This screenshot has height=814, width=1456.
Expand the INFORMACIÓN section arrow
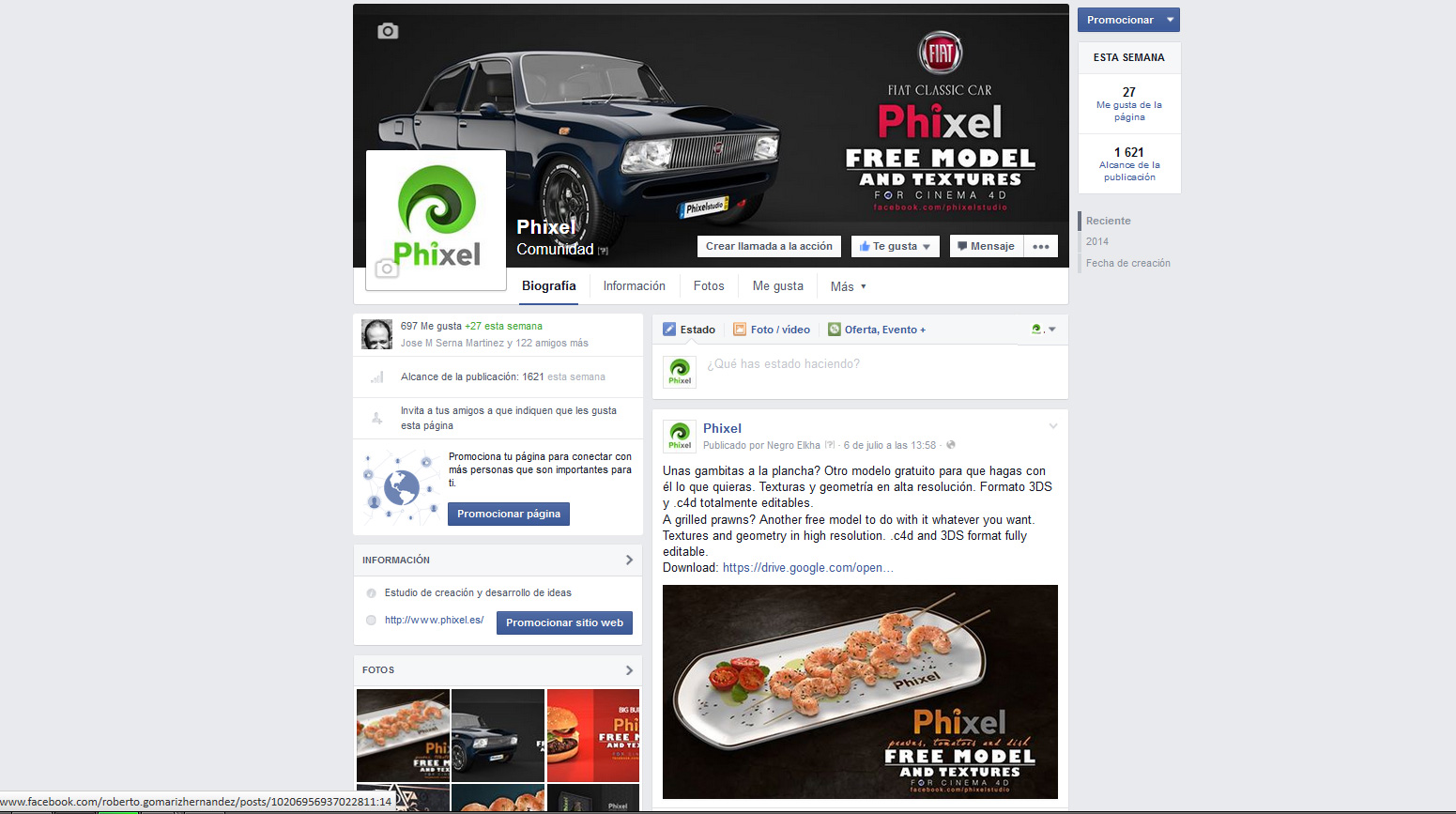tap(629, 560)
